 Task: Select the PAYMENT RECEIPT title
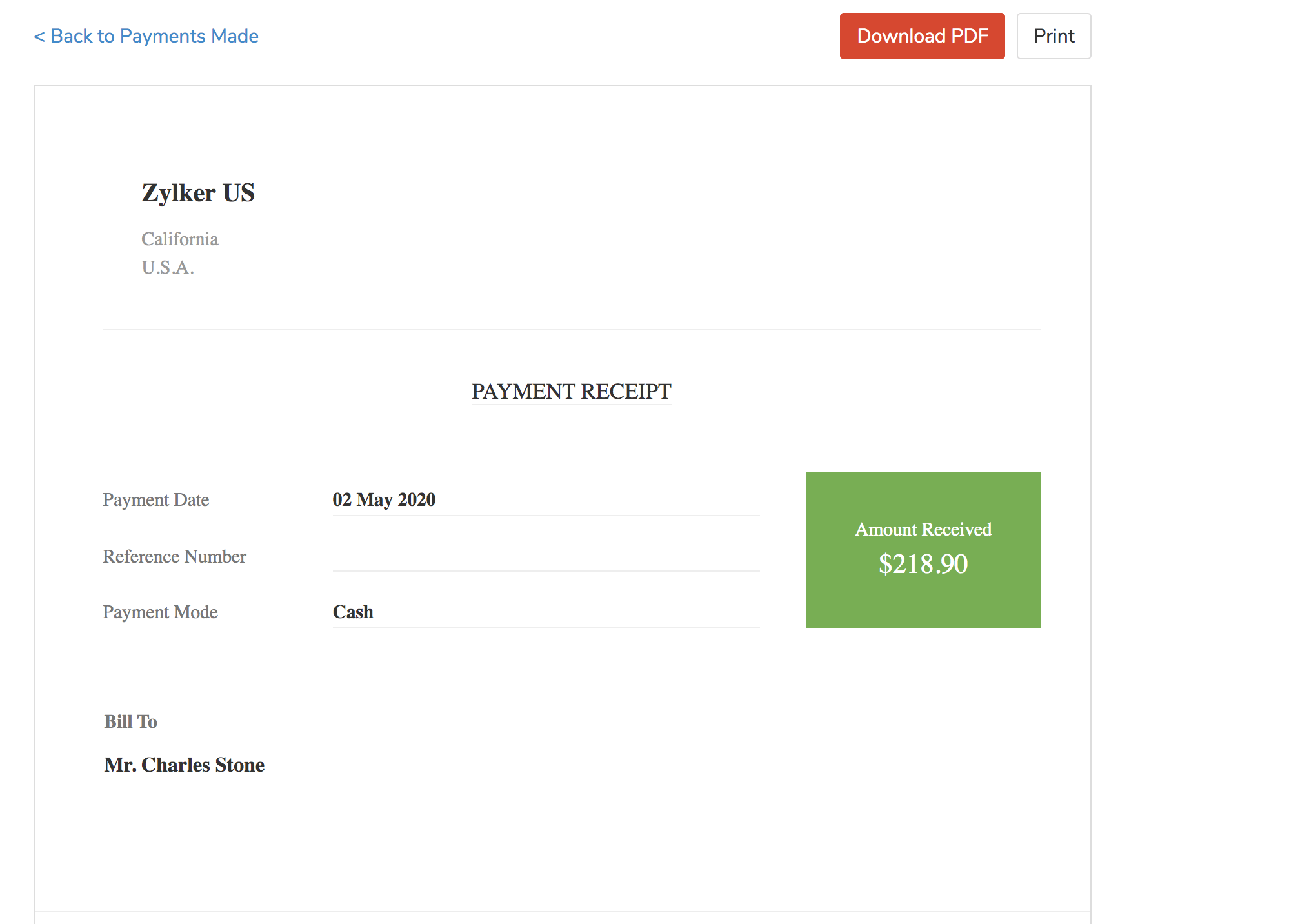(x=571, y=392)
